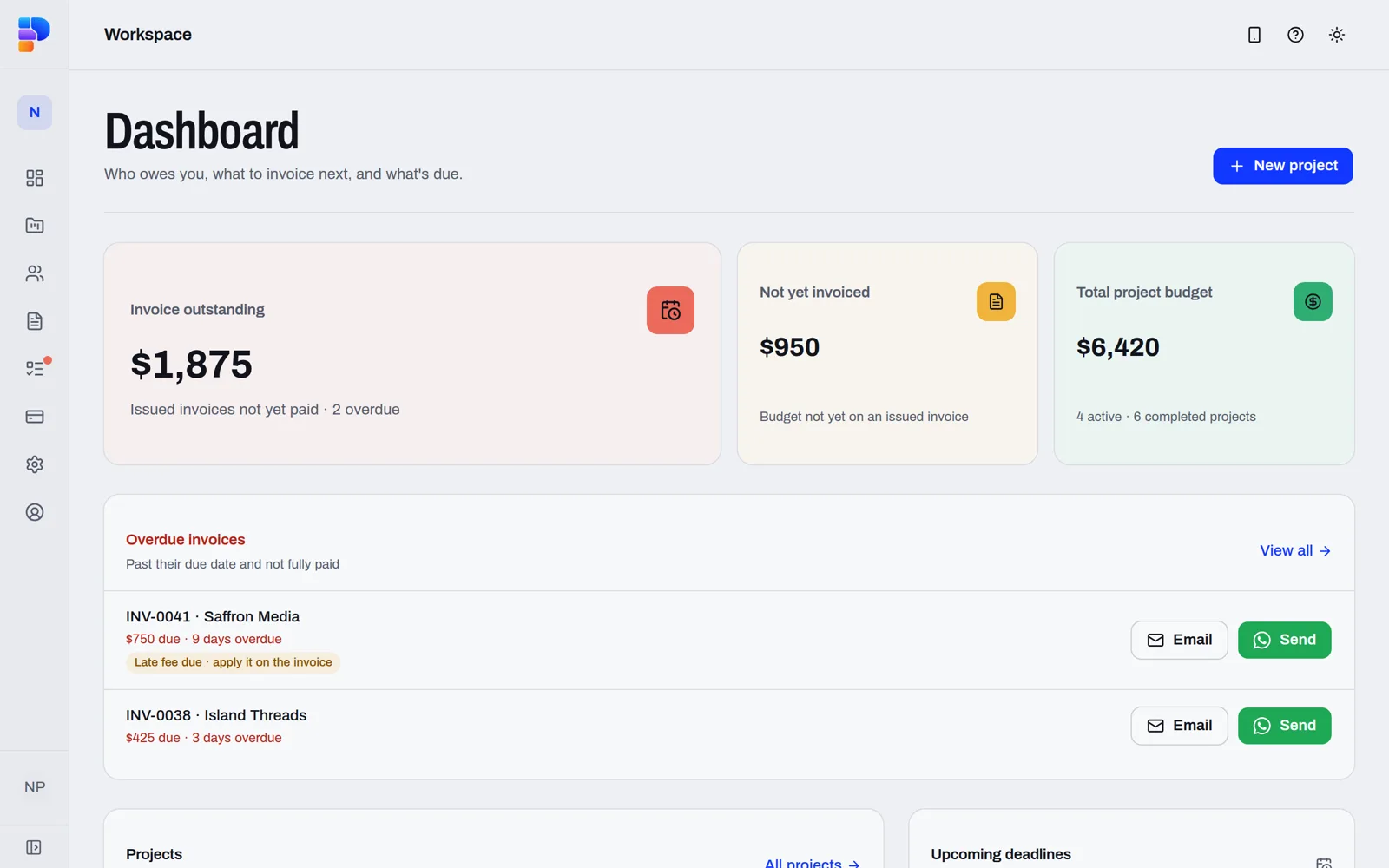Click the yellow not yet invoiced icon

996,302
